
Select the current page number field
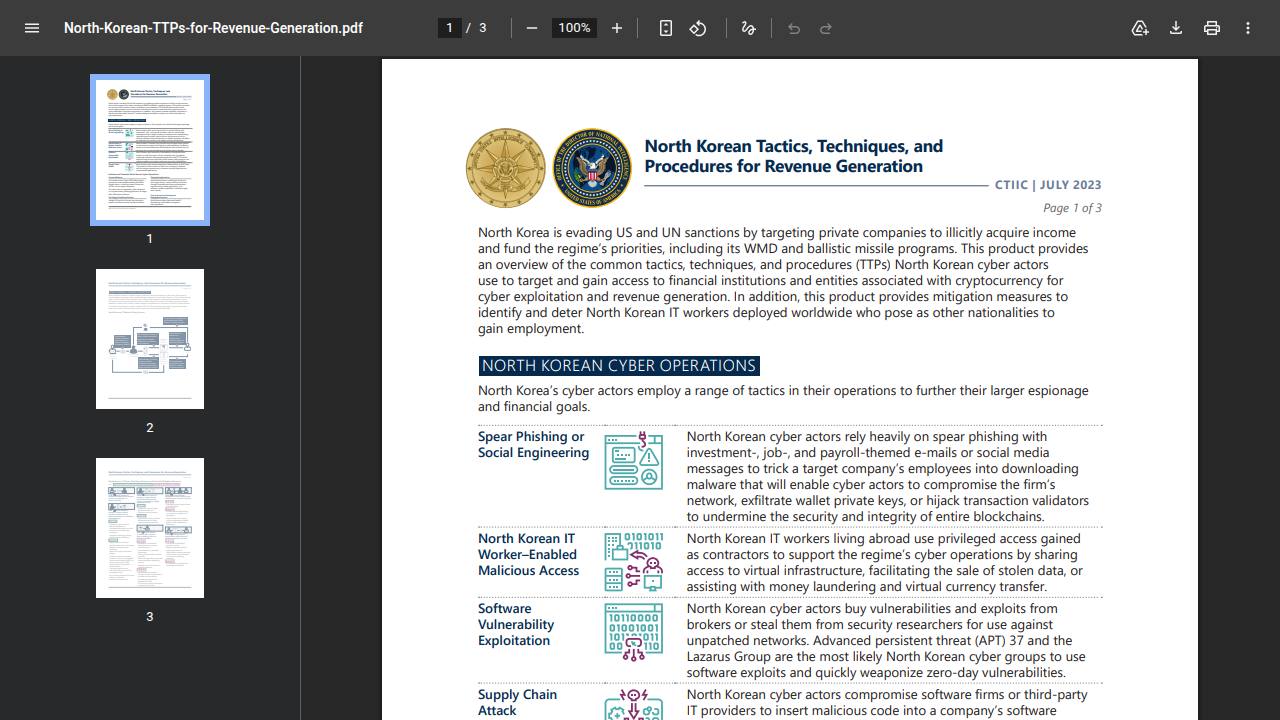click(x=450, y=28)
